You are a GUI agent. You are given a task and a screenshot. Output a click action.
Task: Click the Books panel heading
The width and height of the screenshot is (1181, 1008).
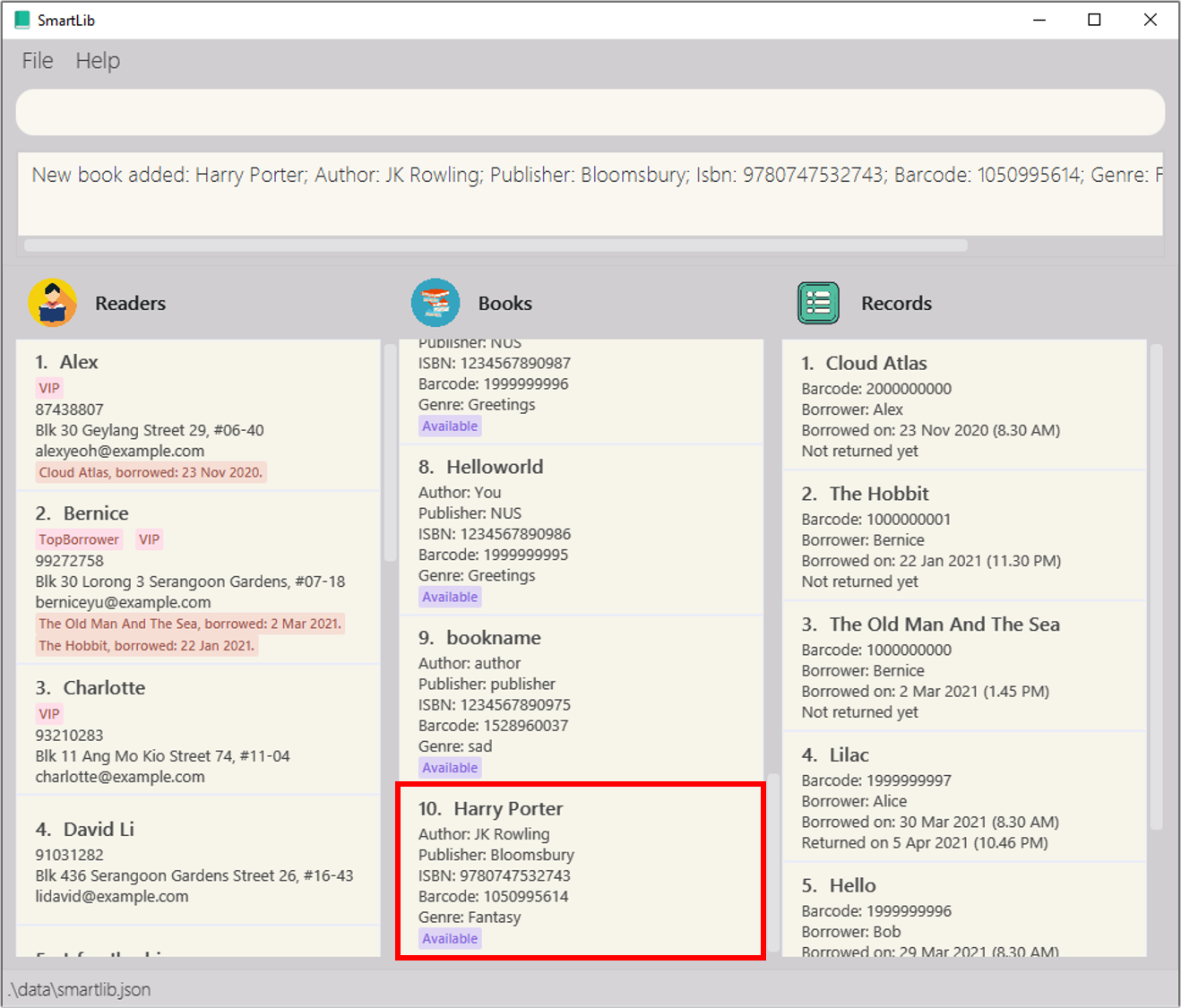tap(505, 303)
